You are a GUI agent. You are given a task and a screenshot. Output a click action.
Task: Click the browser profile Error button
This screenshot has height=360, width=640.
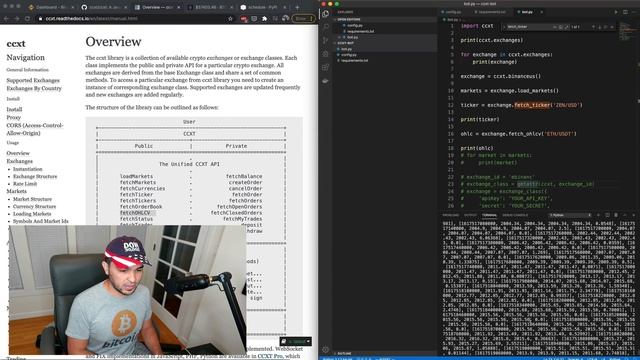click(303, 18)
